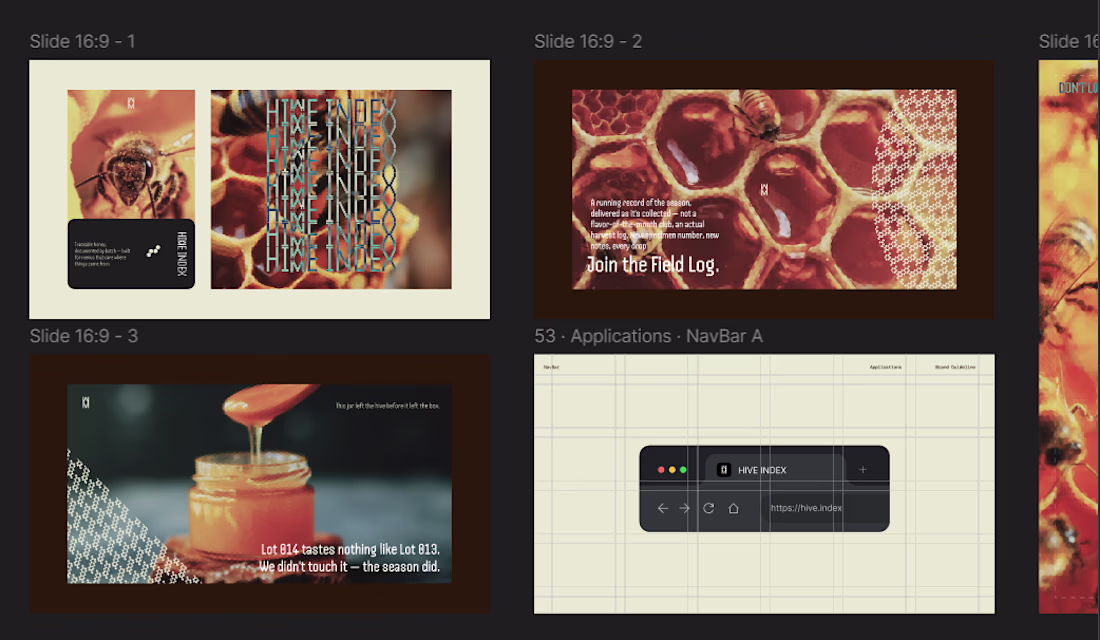Select the 'A running record of the season' paragraph
1100x640 pixels.
[x=654, y=224]
